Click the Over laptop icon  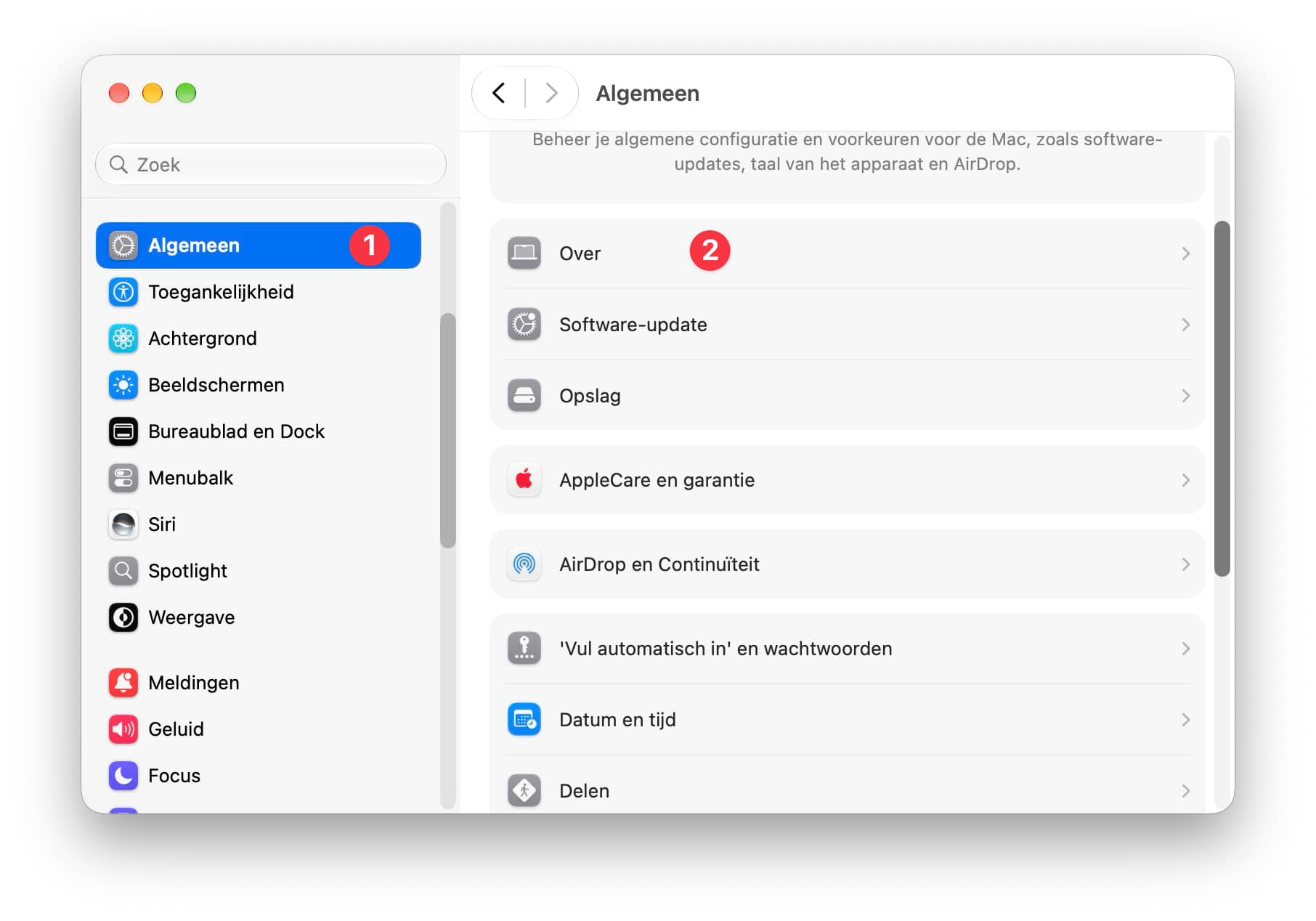(x=524, y=253)
